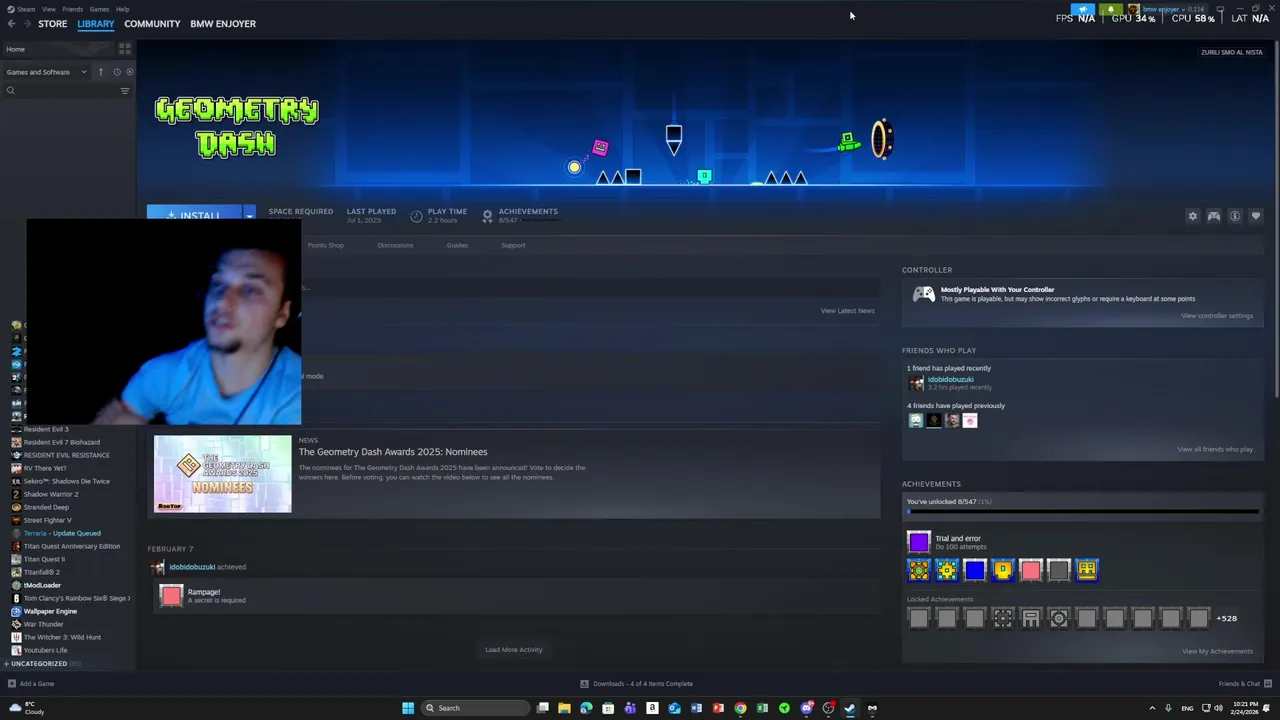Go forward with the navigation arrow
This screenshot has height=720, width=1280.
click(26, 24)
